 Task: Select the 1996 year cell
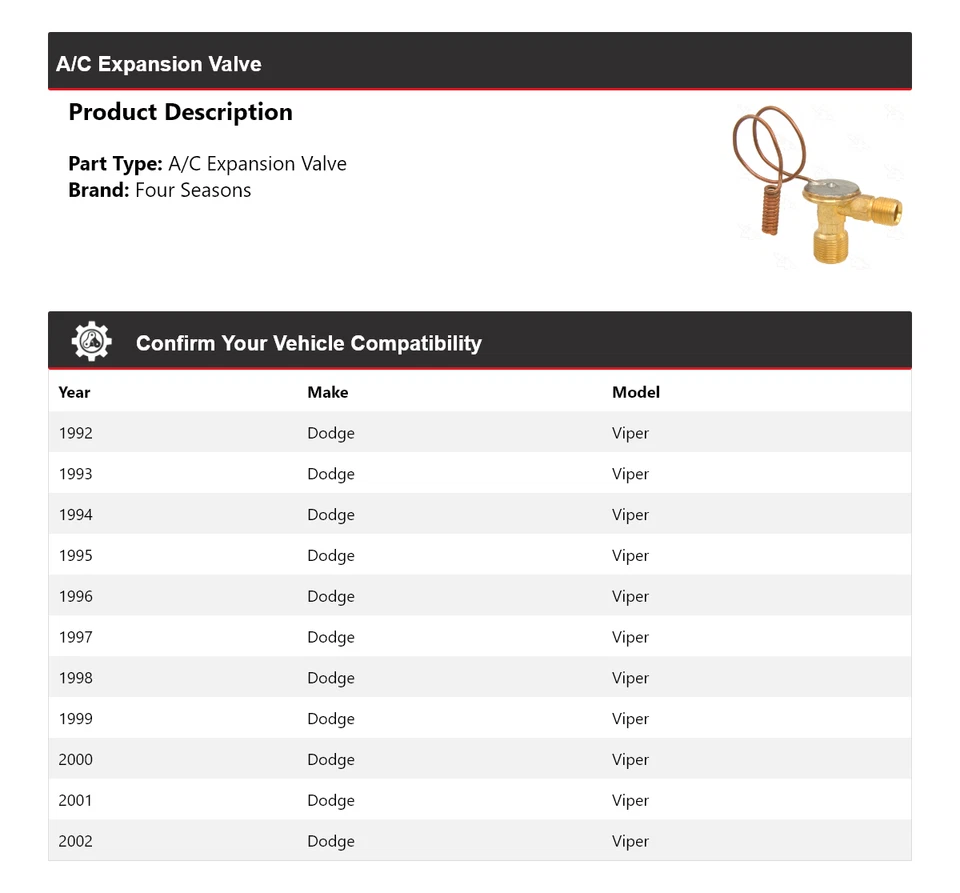pos(76,597)
